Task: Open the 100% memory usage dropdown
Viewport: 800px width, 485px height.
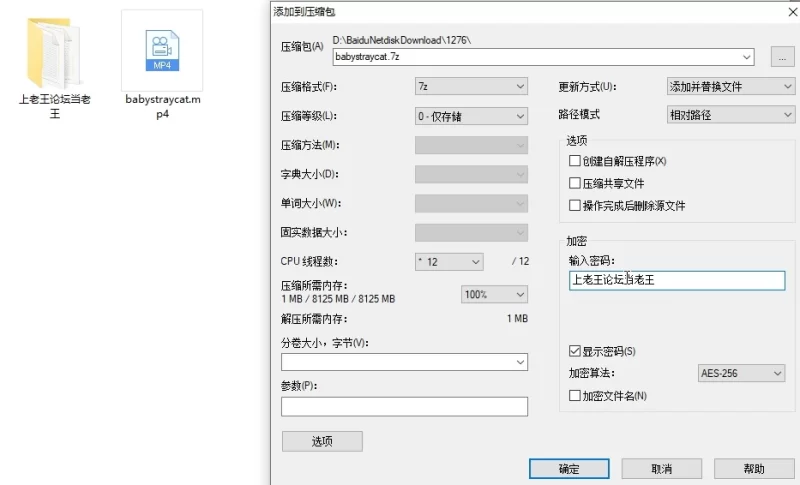Action: (x=494, y=294)
